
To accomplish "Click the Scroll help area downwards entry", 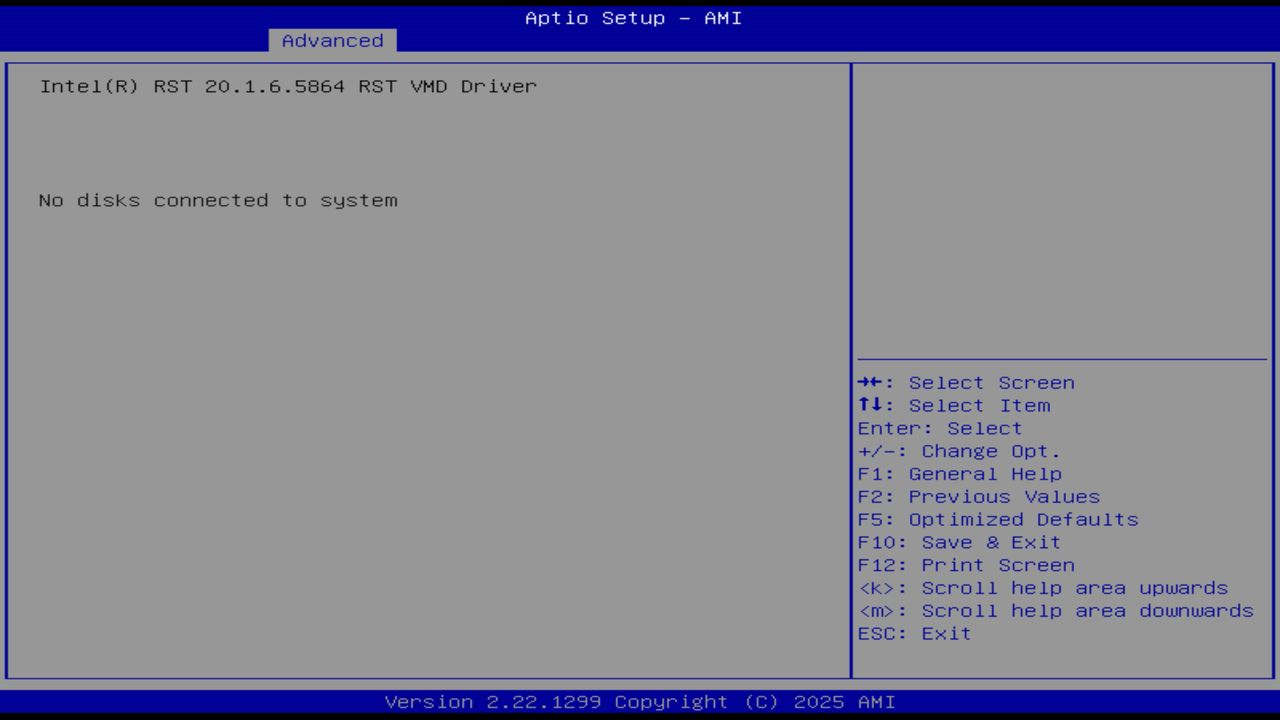I will 1055,610.
